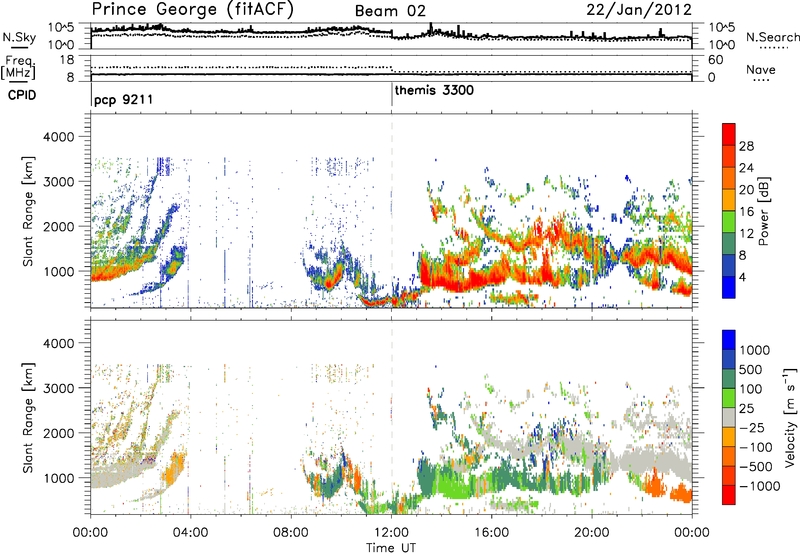Viewport: 800px width, 554px height.
Task: Select the "Beam 02" header text
Action: (x=390, y=11)
